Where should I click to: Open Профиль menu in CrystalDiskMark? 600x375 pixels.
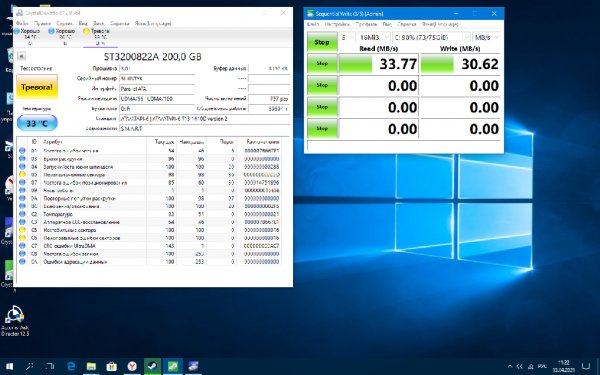pyautogui.click(x=366, y=24)
